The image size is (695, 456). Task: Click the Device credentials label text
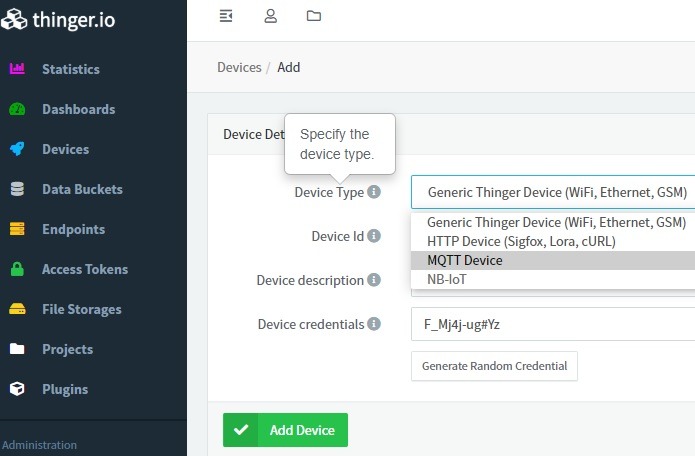click(x=311, y=324)
